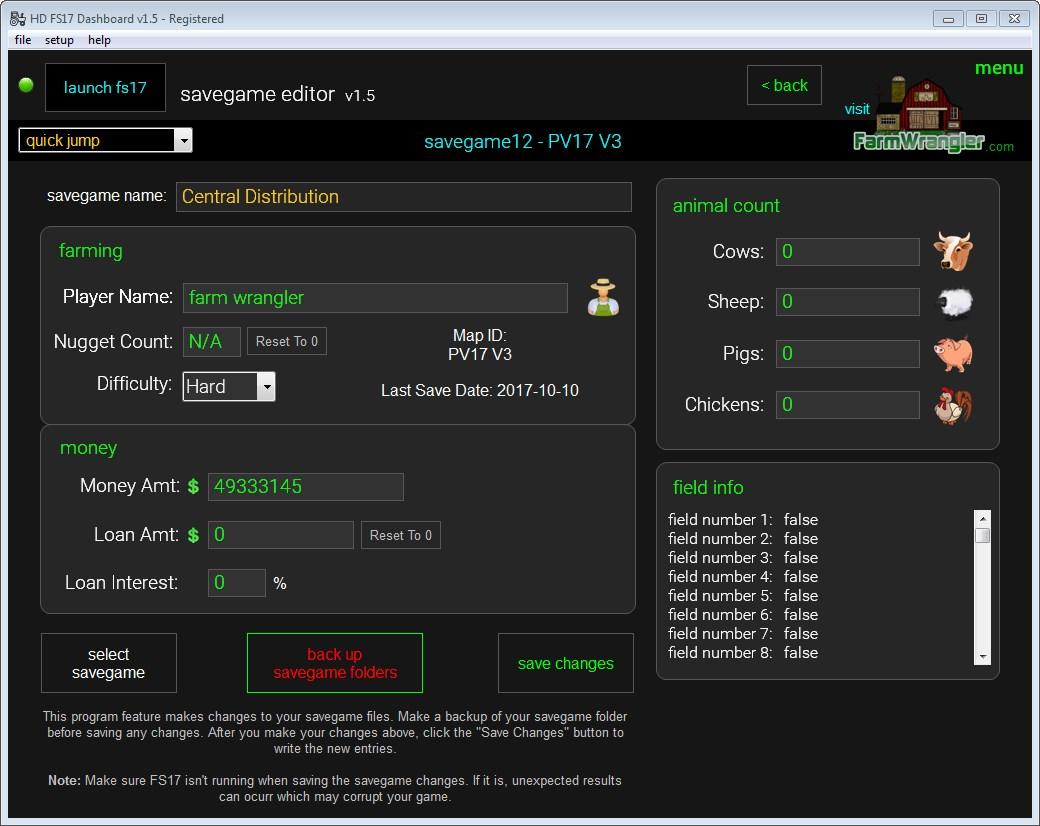Open the setup menu

(59, 40)
